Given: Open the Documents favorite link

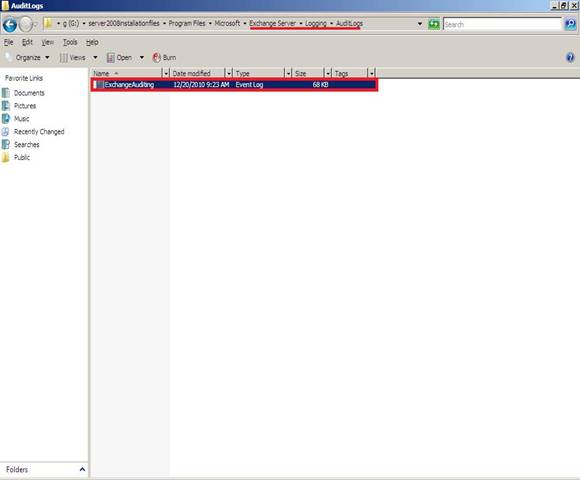Looking at the screenshot, I should pyautogui.click(x=29, y=93).
